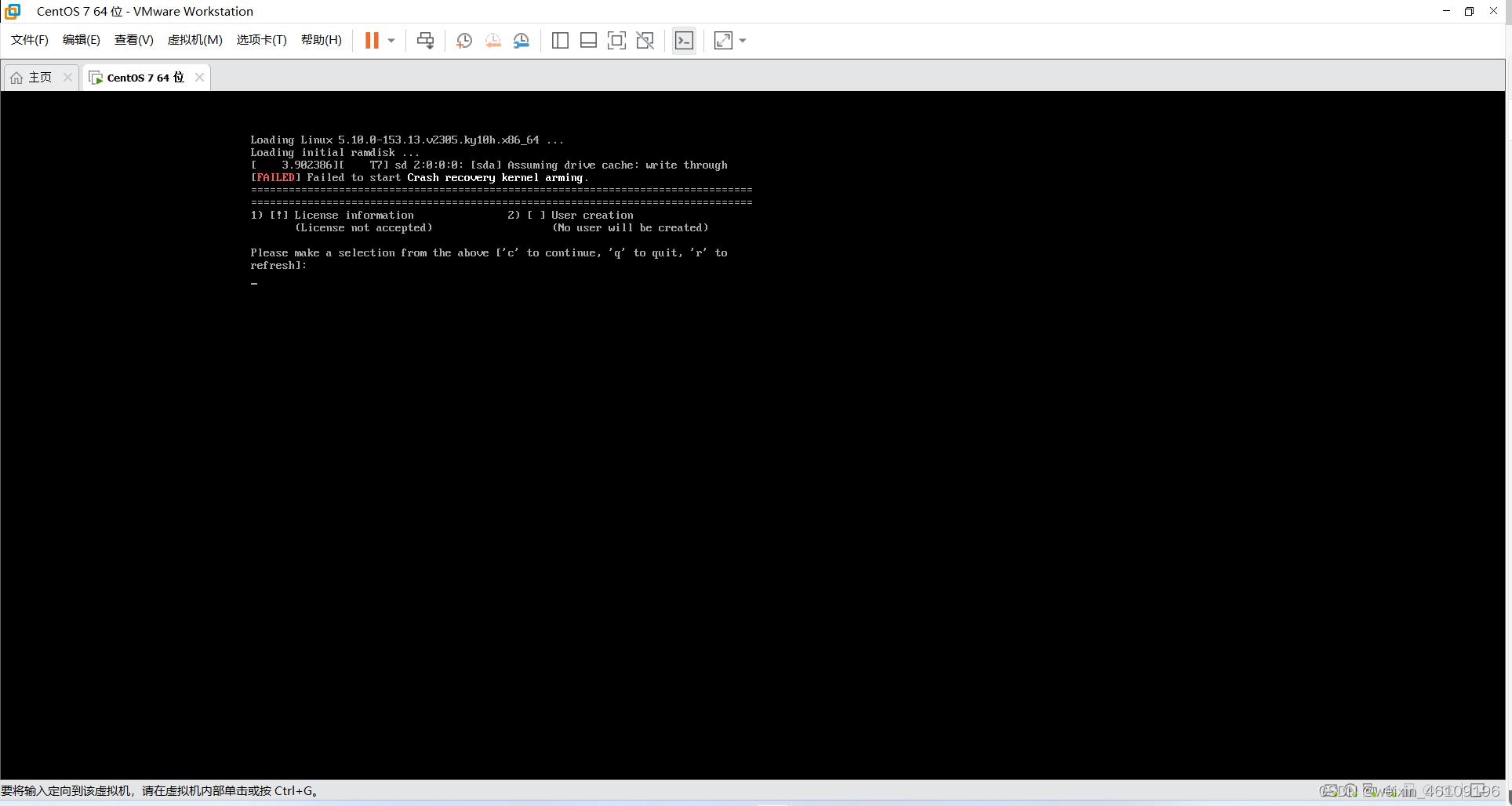
Task: Pause the virtual machine with orange button
Action: (x=372, y=40)
